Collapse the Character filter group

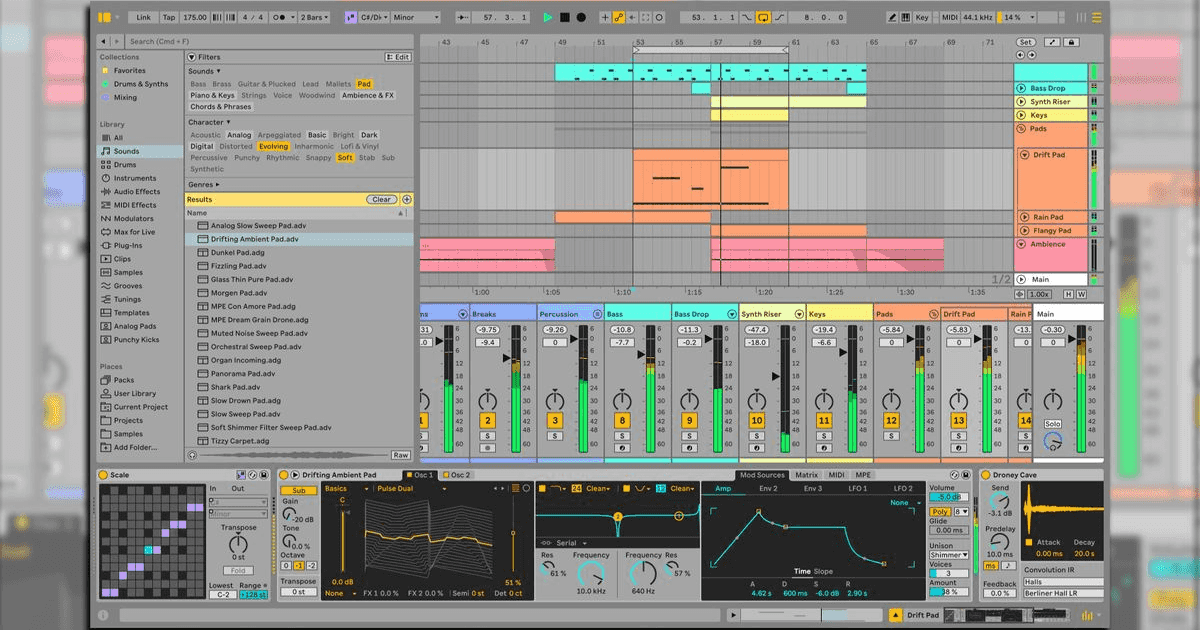point(209,122)
